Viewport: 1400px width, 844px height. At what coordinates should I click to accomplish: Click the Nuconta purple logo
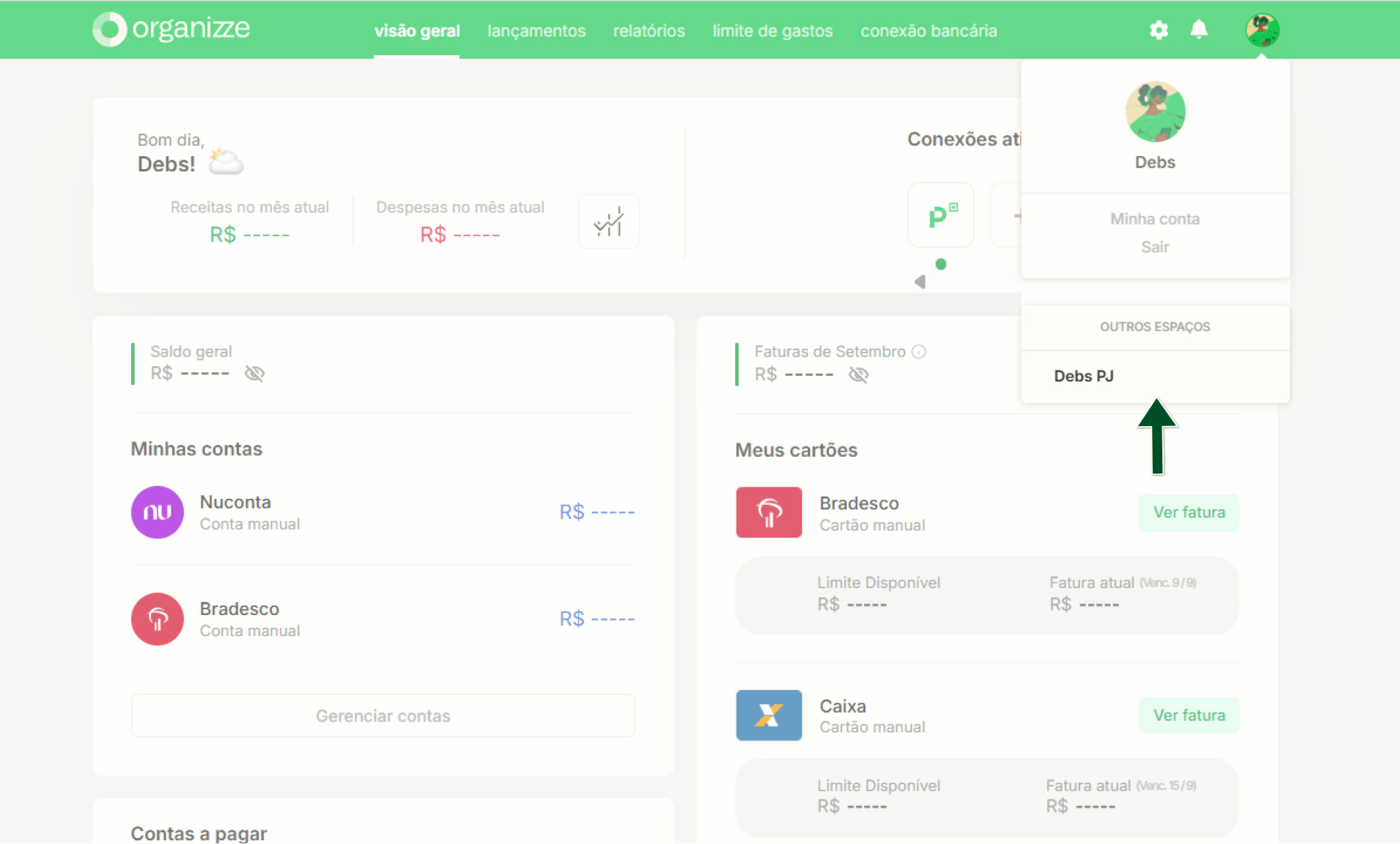click(x=157, y=512)
